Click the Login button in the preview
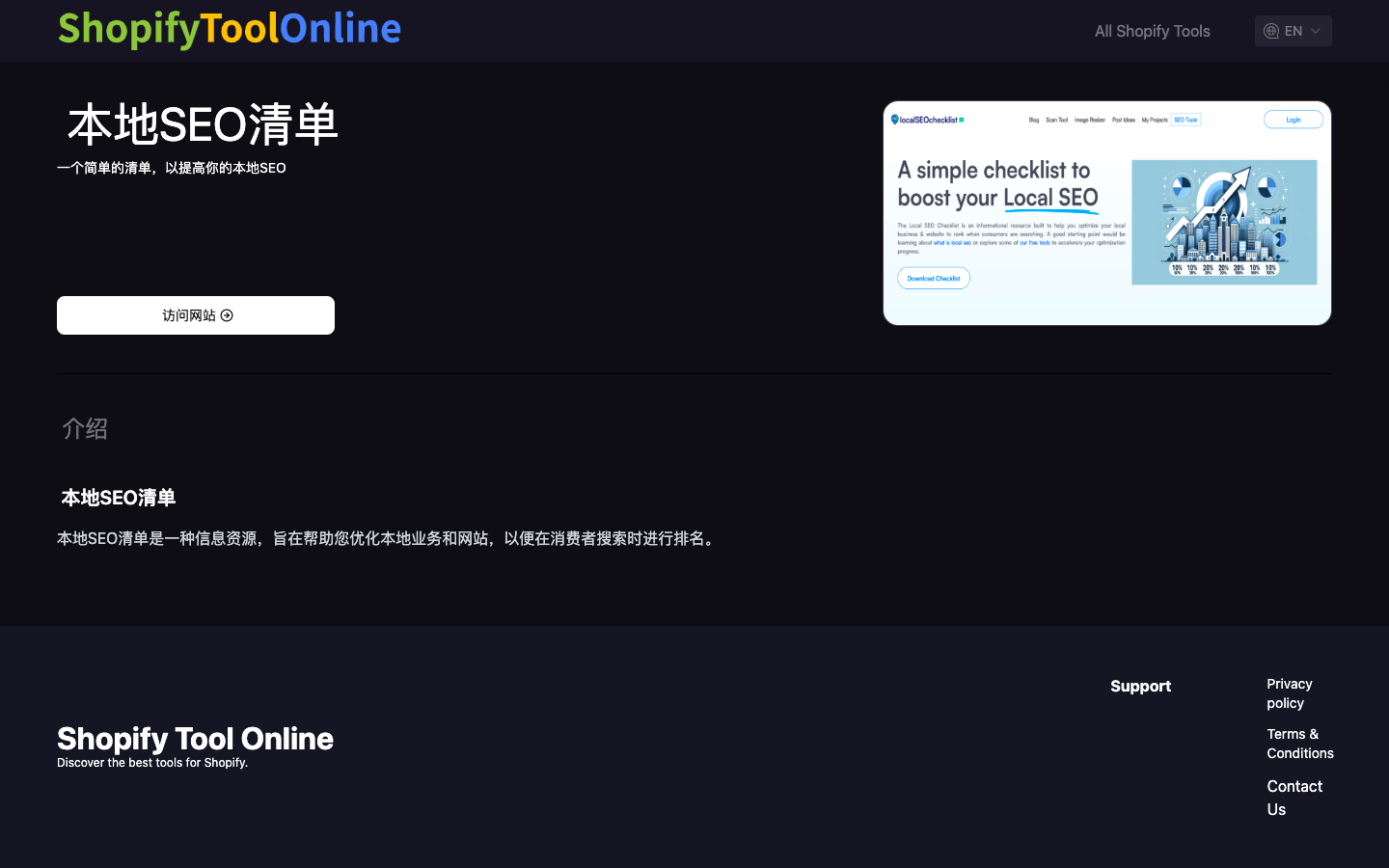Screen dimensions: 1389x868 click(1293, 120)
